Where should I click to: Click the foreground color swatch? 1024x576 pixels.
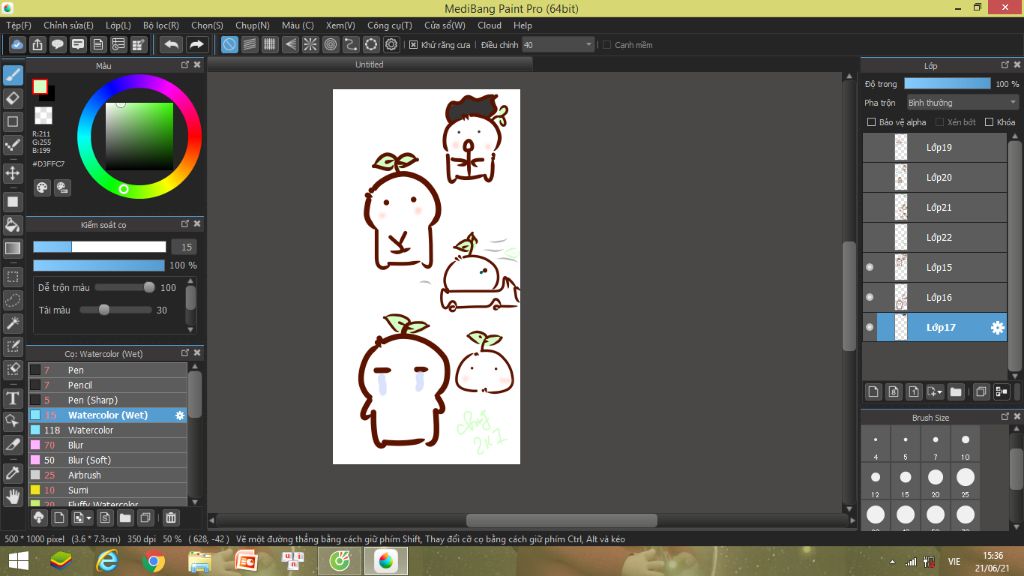click(x=40, y=86)
